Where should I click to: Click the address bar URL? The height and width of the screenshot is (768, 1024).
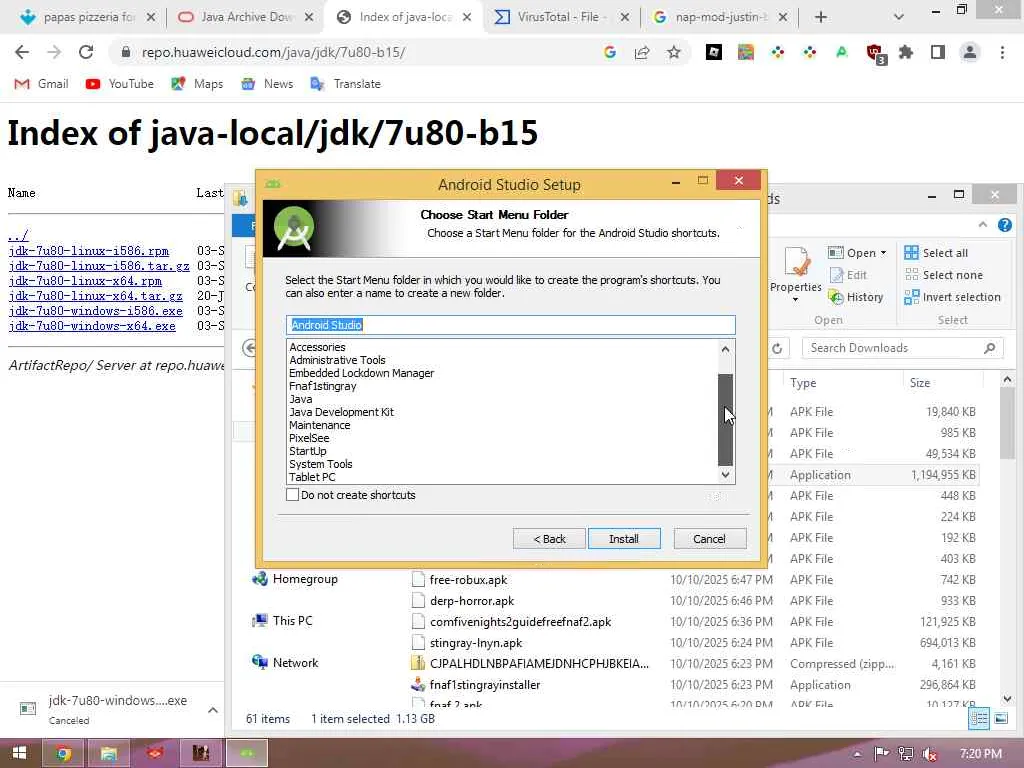pos(273,52)
